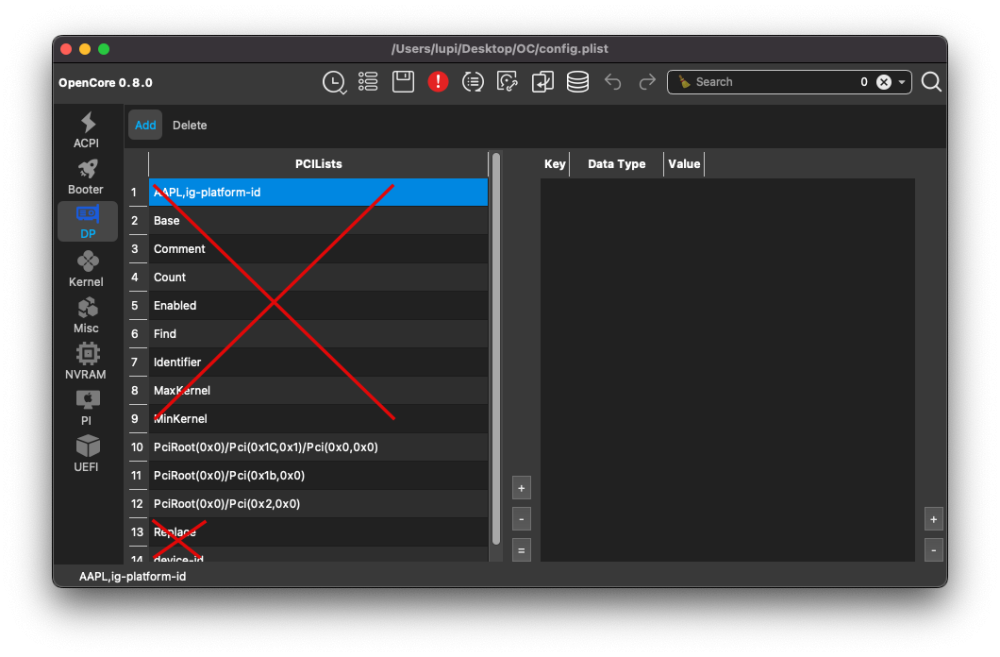Open the database stack toolbar icon
Image resolution: width=1000 pixels, height=657 pixels.
click(577, 82)
